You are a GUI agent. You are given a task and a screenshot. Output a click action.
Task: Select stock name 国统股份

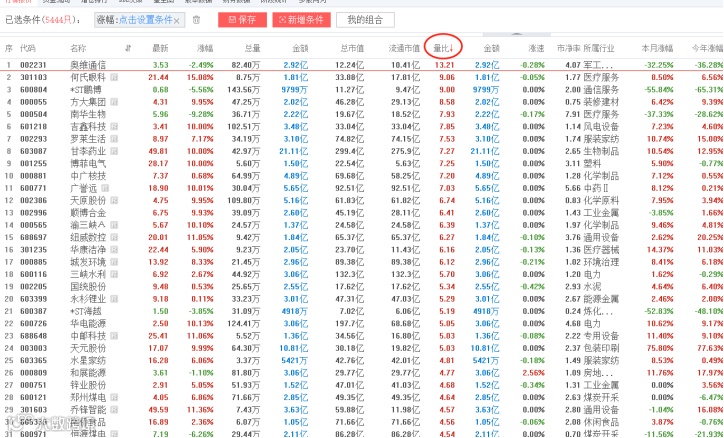tap(88, 286)
